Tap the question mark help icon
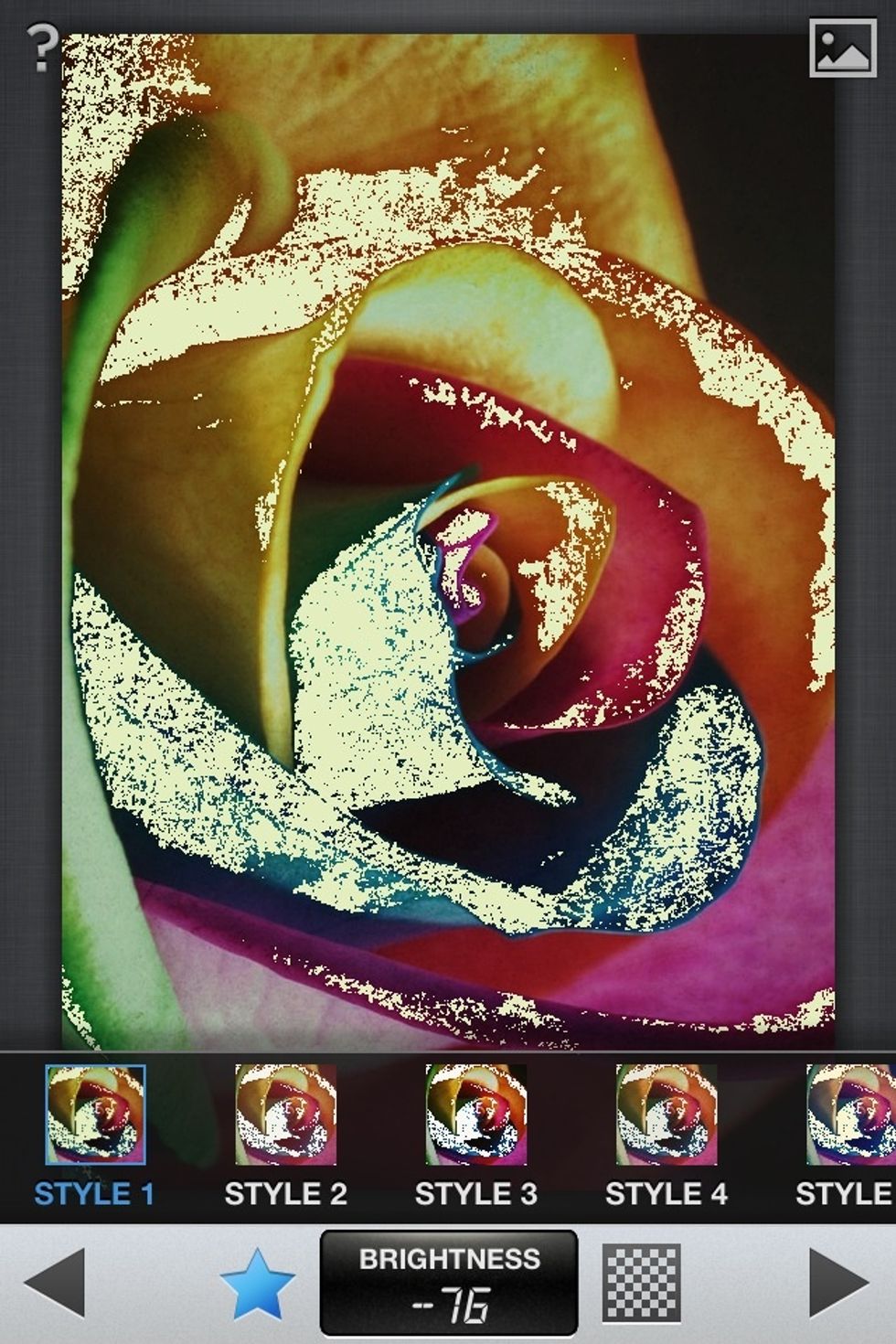The width and height of the screenshot is (896, 1344). click(x=41, y=48)
